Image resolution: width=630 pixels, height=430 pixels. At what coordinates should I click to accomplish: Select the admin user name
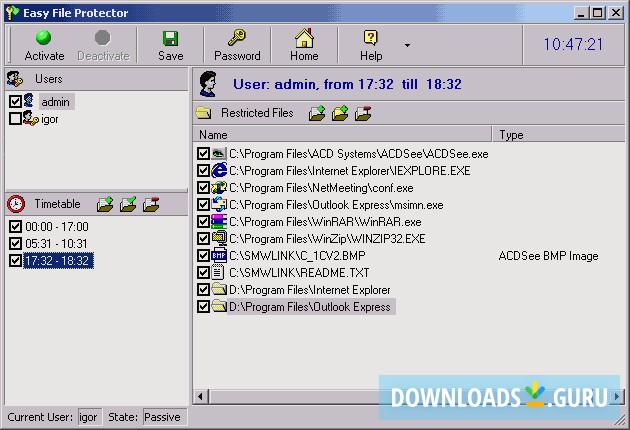[56, 102]
